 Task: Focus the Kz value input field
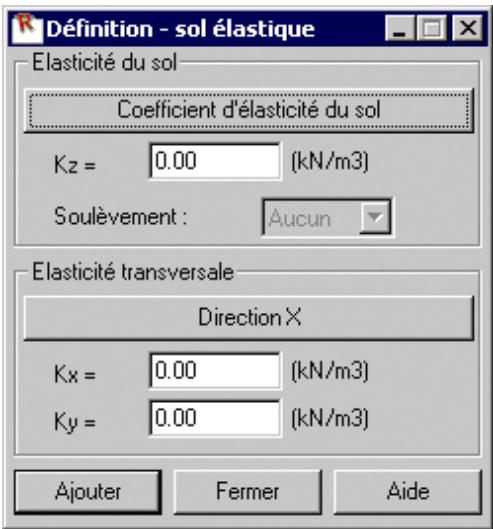coord(215,161)
